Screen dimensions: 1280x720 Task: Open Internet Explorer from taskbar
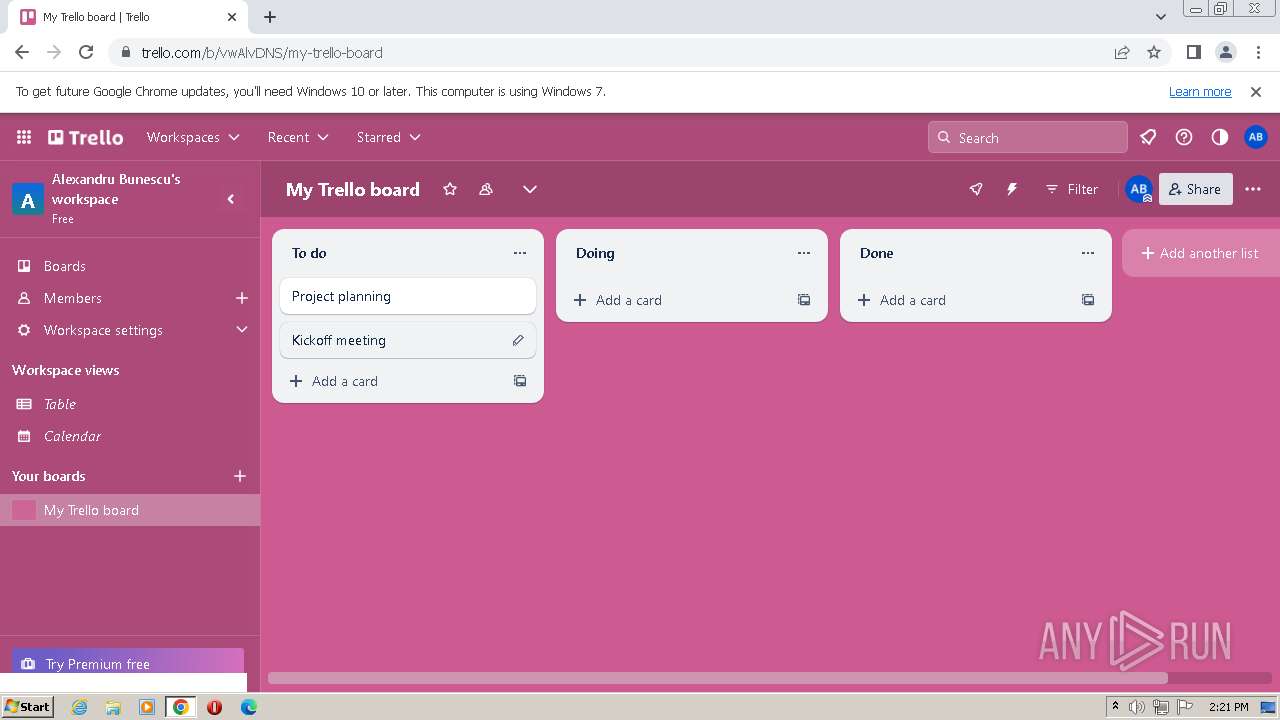(79, 707)
